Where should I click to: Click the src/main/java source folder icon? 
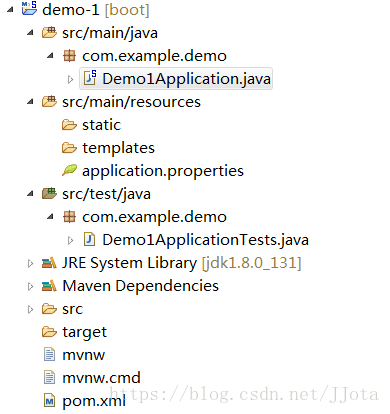[49, 33]
